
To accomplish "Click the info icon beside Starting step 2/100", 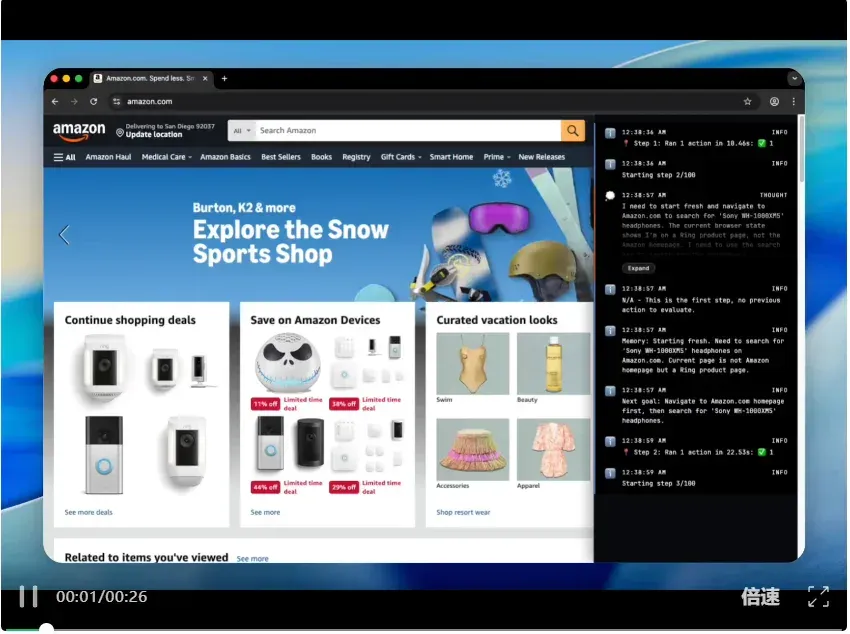I will 610,164.
